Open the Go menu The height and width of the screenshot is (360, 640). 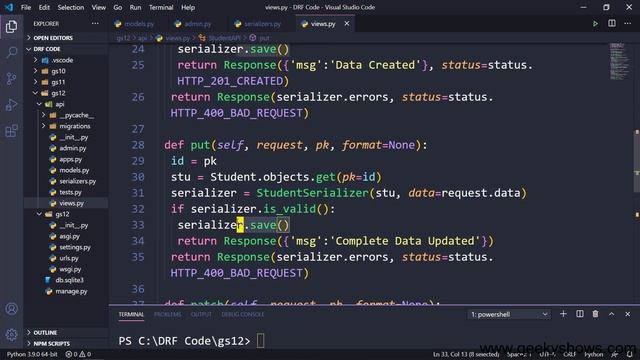[118, 7]
